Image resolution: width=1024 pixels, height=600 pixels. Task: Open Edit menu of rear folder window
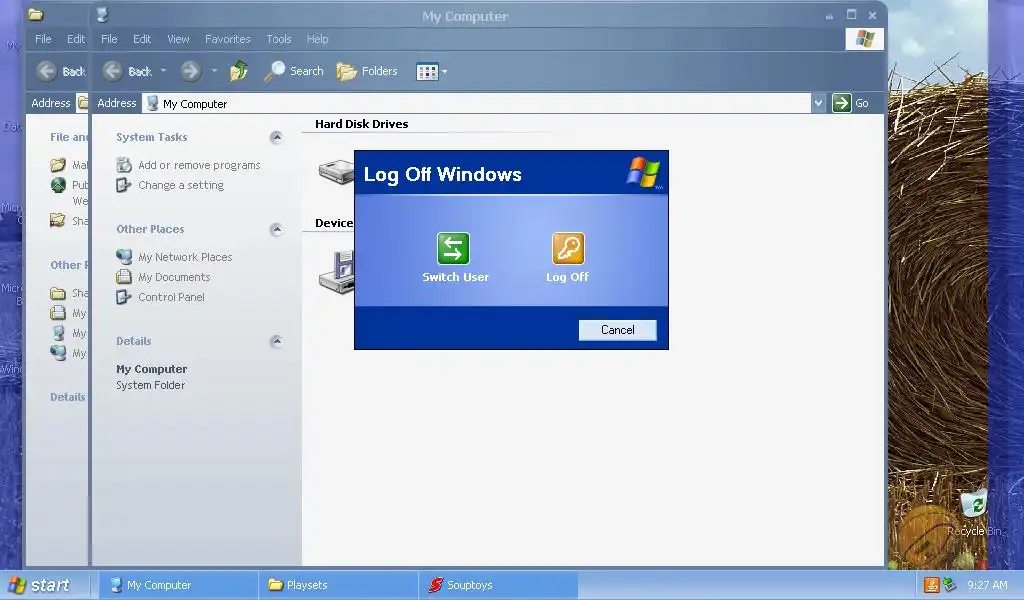point(76,39)
